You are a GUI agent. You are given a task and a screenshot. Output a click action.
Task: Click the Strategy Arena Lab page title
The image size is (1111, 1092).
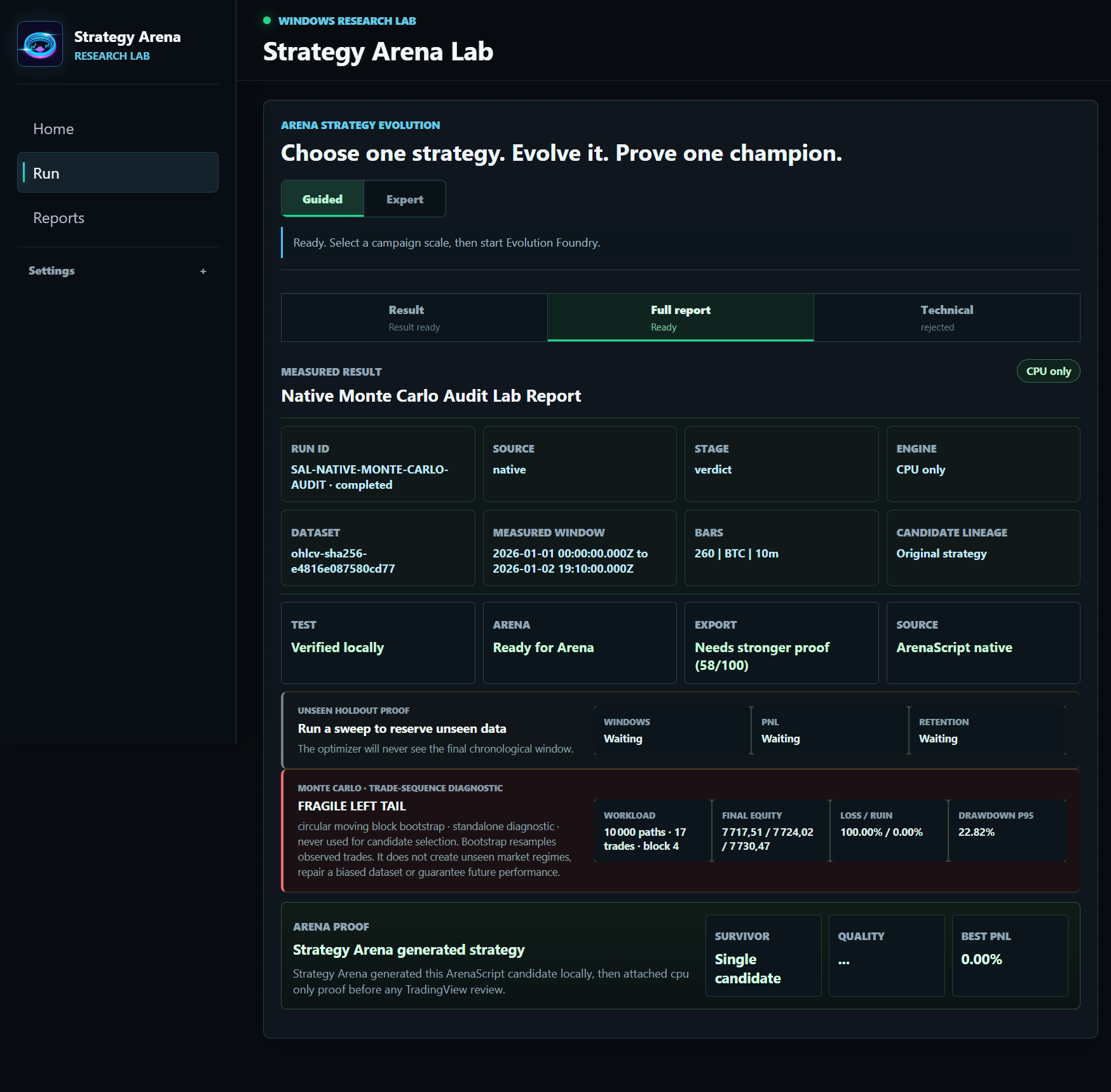(x=378, y=51)
